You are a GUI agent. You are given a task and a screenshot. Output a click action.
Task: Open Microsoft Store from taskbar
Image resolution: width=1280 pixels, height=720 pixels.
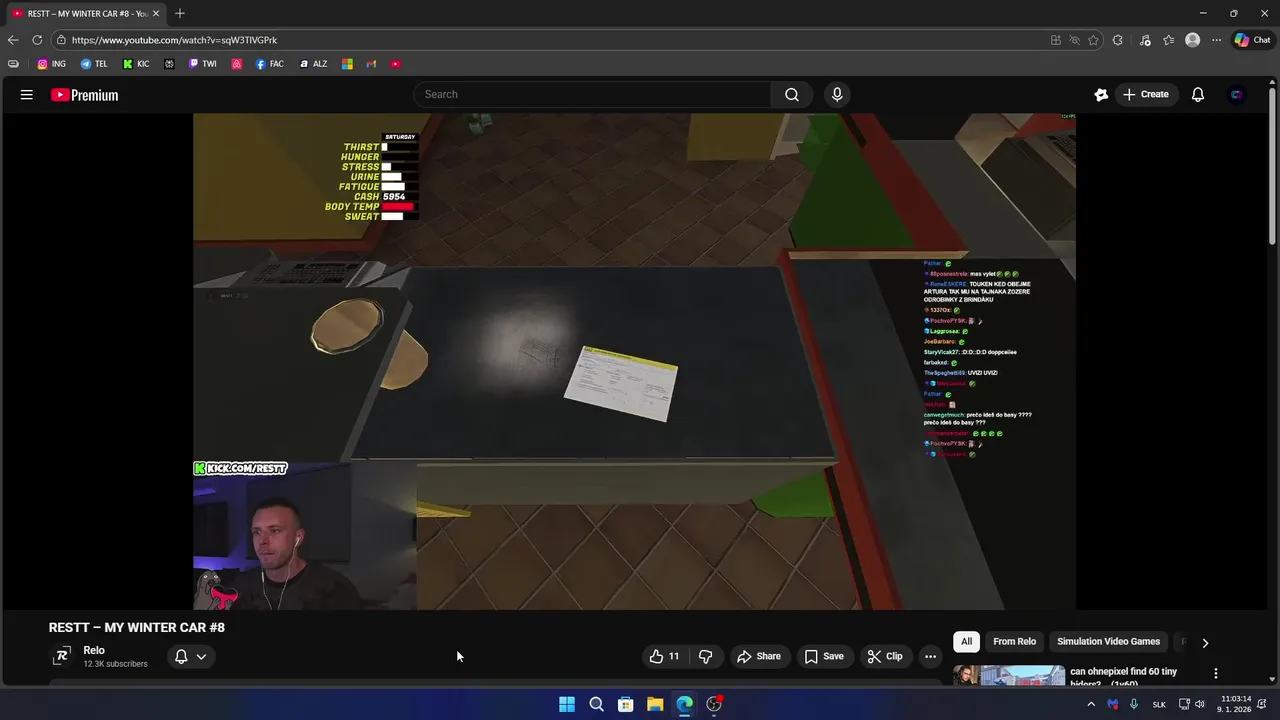point(625,704)
